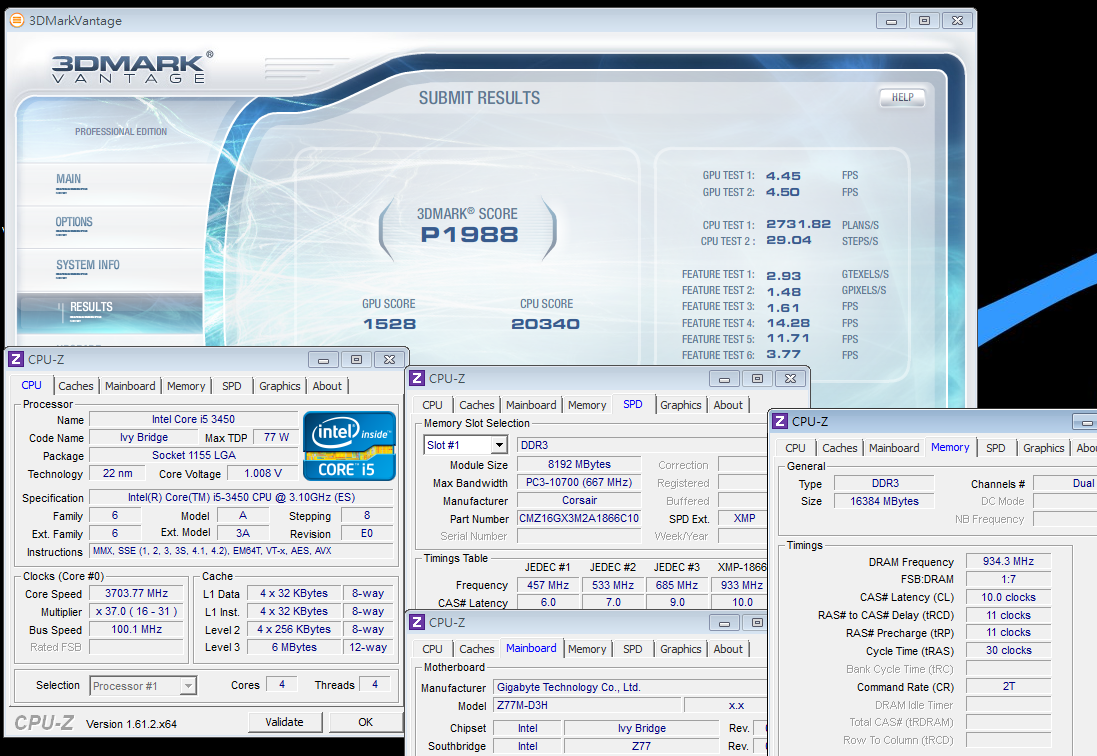Select Graphics tab in the SPD window

(x=680, y=405)
